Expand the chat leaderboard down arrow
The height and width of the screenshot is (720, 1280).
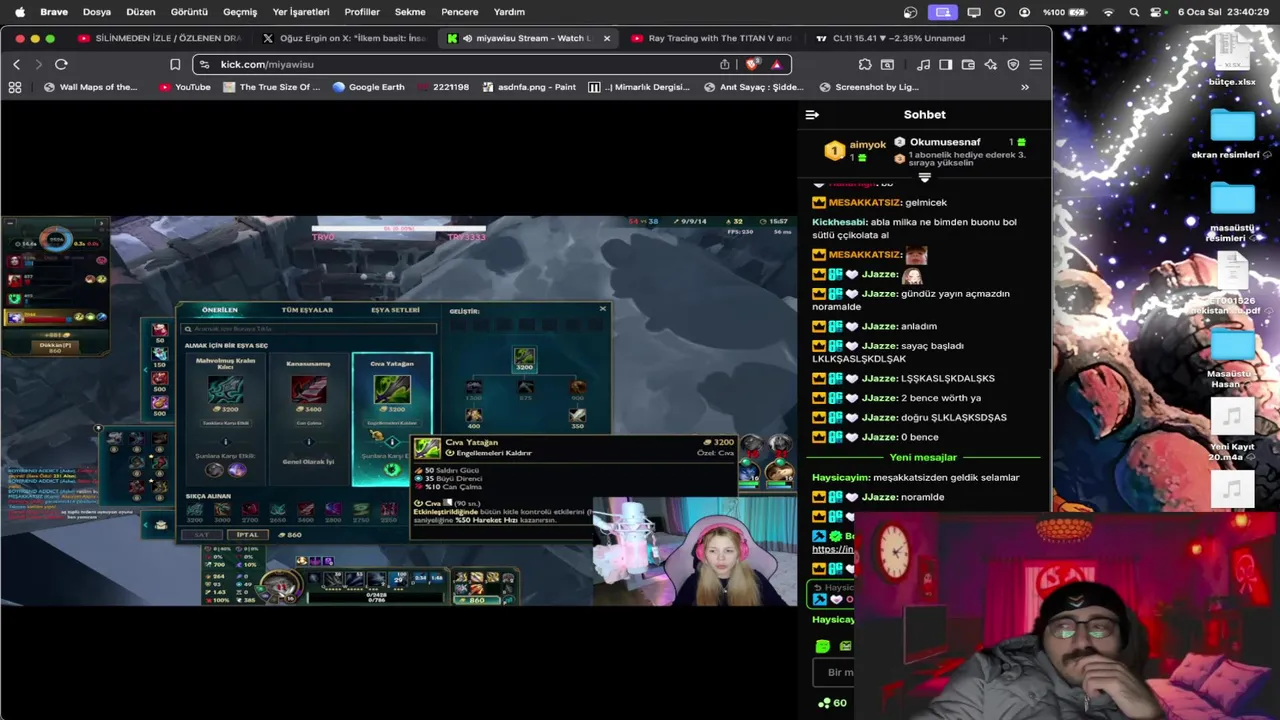(924, 178)
